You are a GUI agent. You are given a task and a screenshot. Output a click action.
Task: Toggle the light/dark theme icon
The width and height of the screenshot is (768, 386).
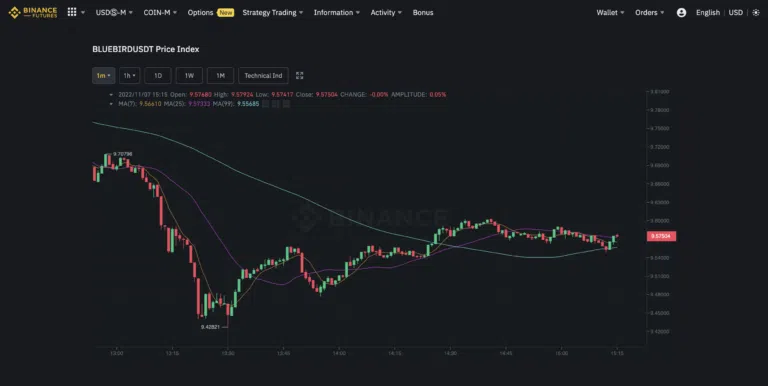click(756, 13)
